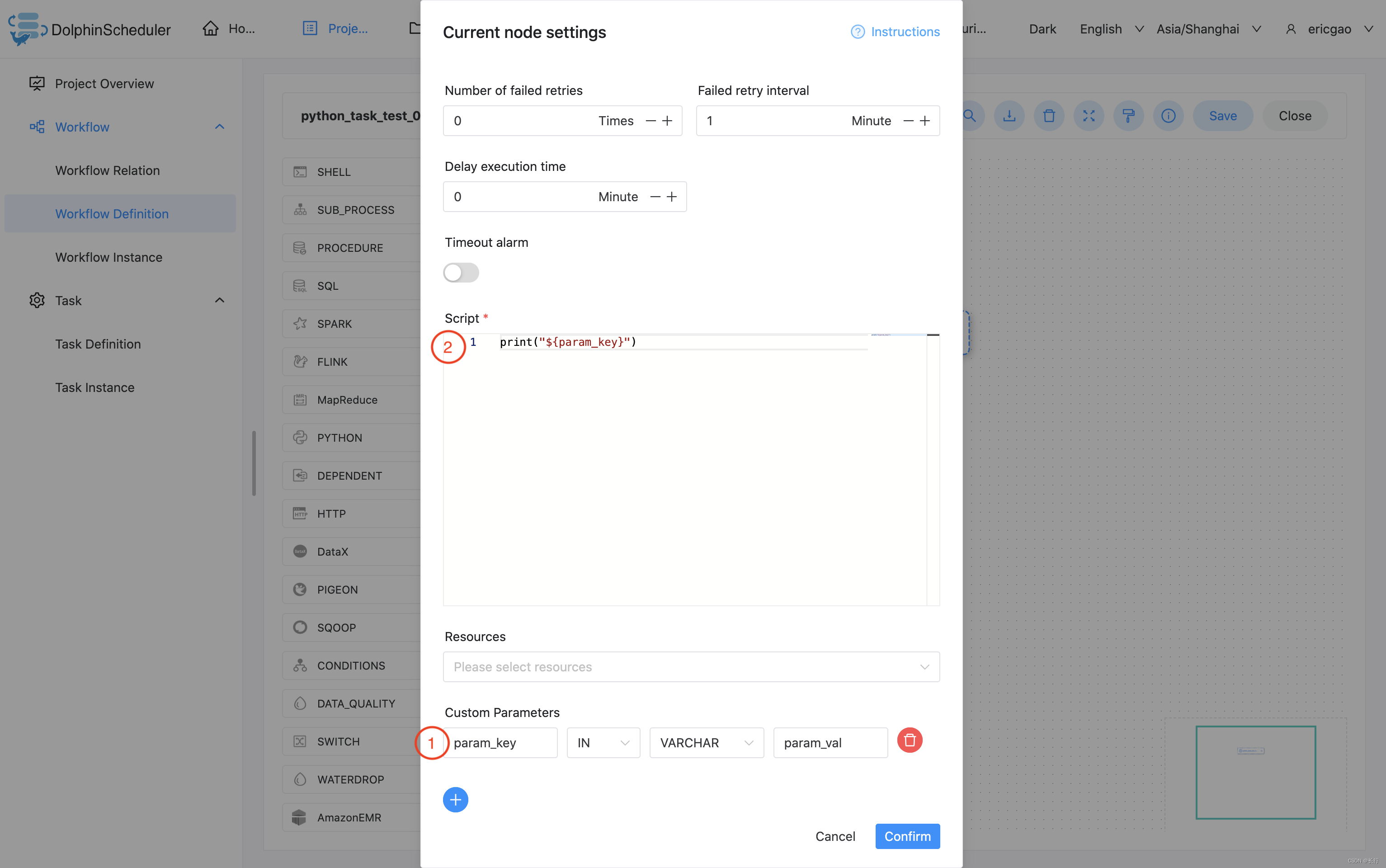Click Cancel button to discard changes
1386x868 pixels.
pos(835,836)
